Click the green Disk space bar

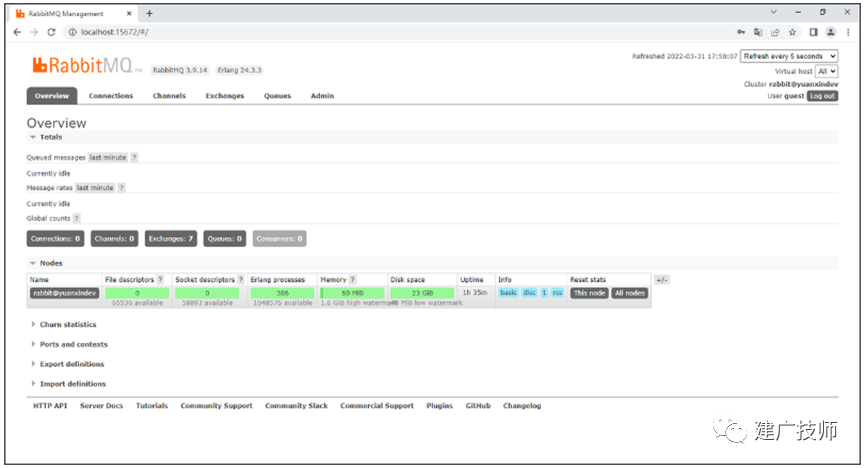pyautogui.click(x=422, y=293)
